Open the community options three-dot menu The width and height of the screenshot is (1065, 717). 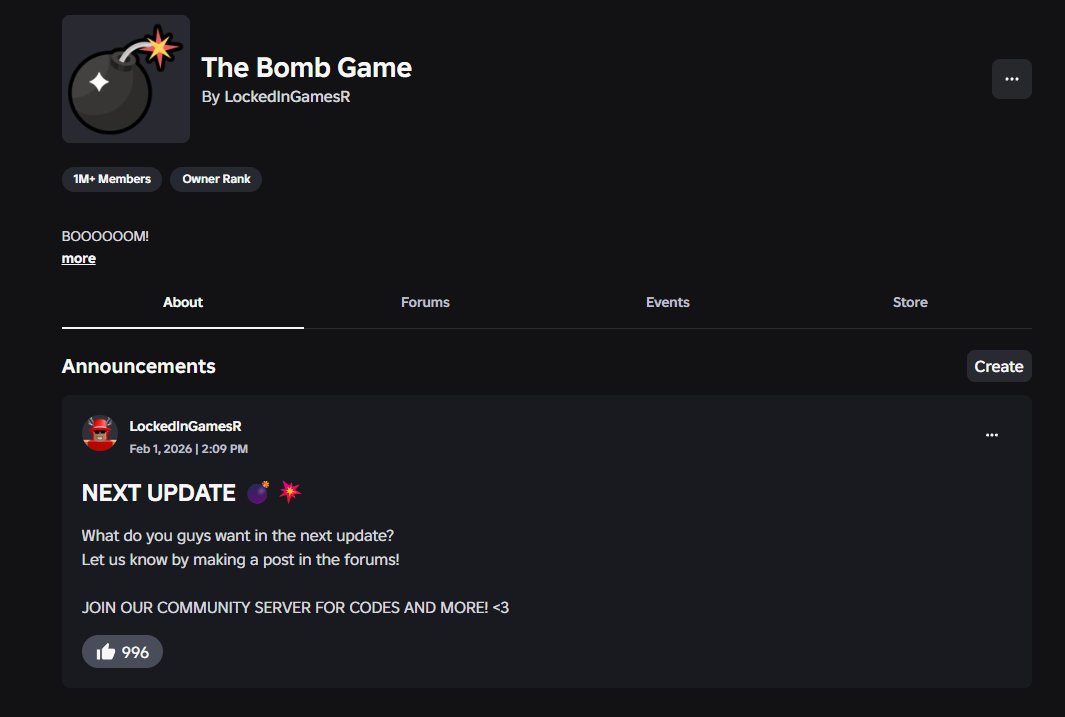(x=1011, y=79)
